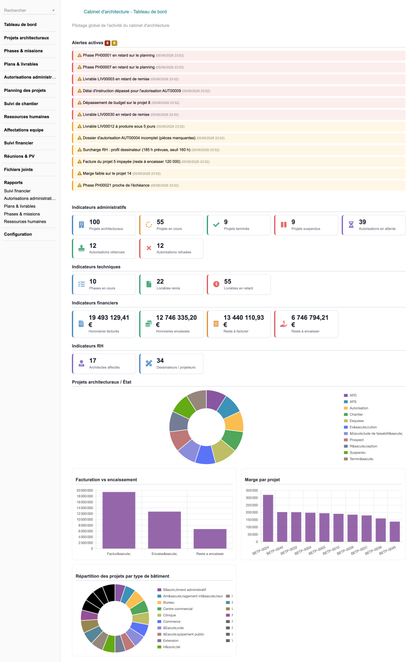Click the red alert count badge
This screenshot has width=416, height=662.
(x=108, y=43)
